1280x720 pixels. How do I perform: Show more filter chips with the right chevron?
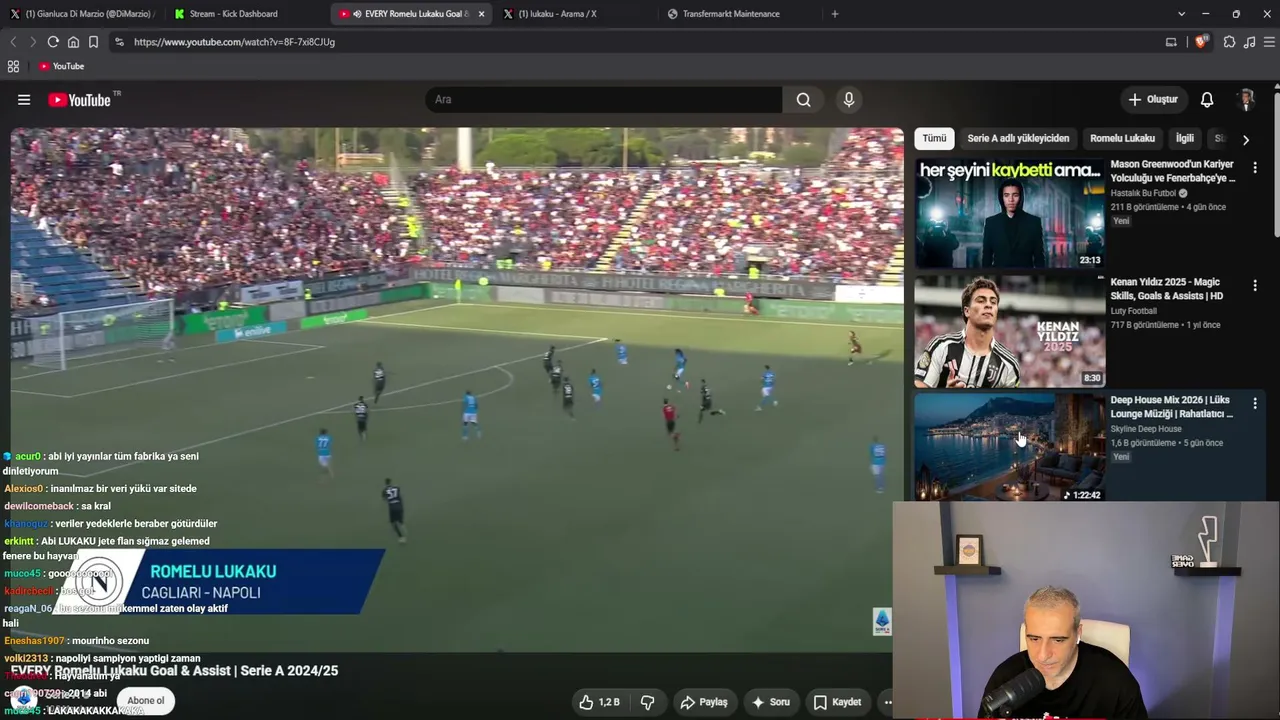pos(1245,139)
